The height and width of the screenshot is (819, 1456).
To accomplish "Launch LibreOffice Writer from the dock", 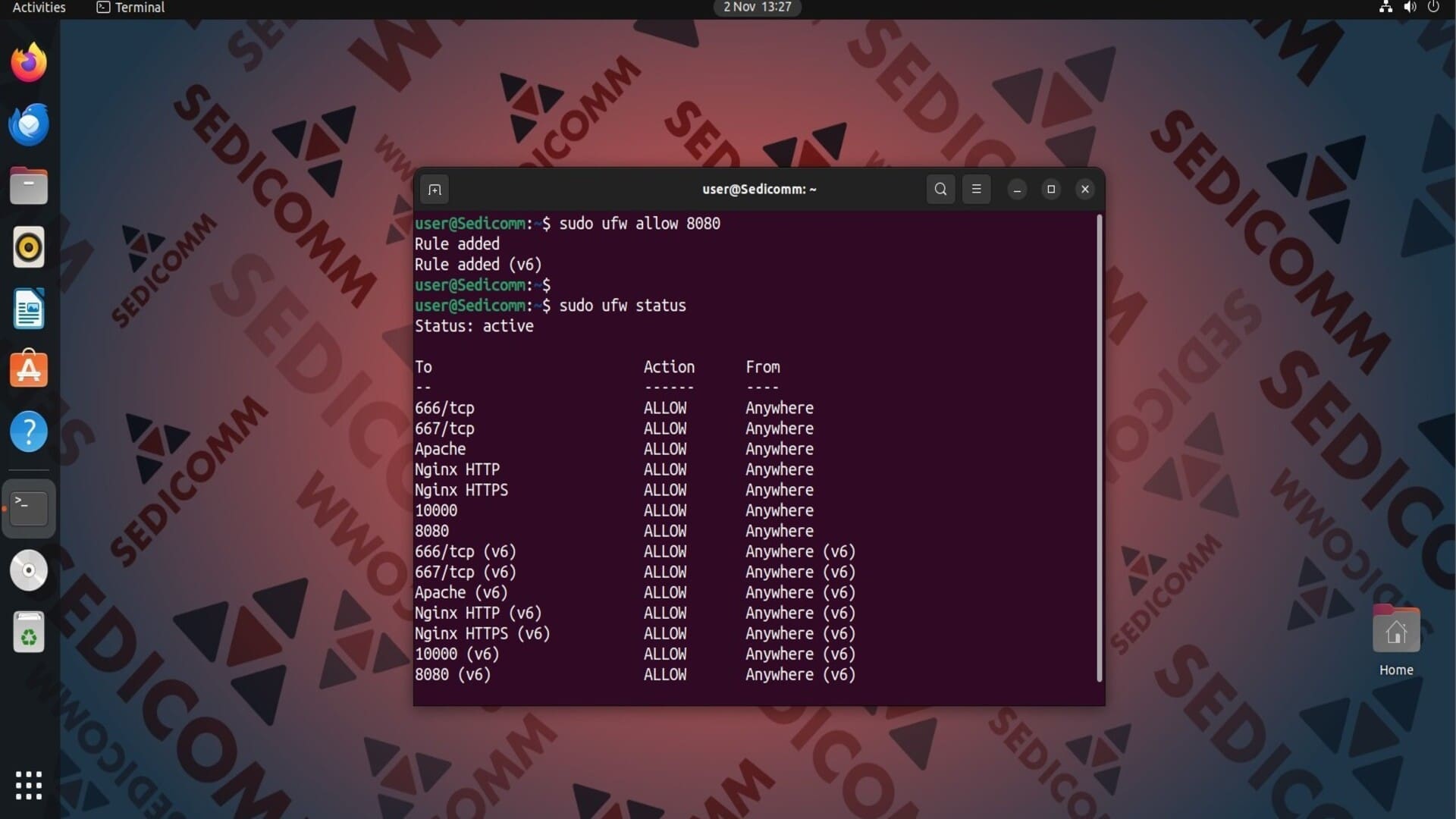I will [x=29, y=309].
